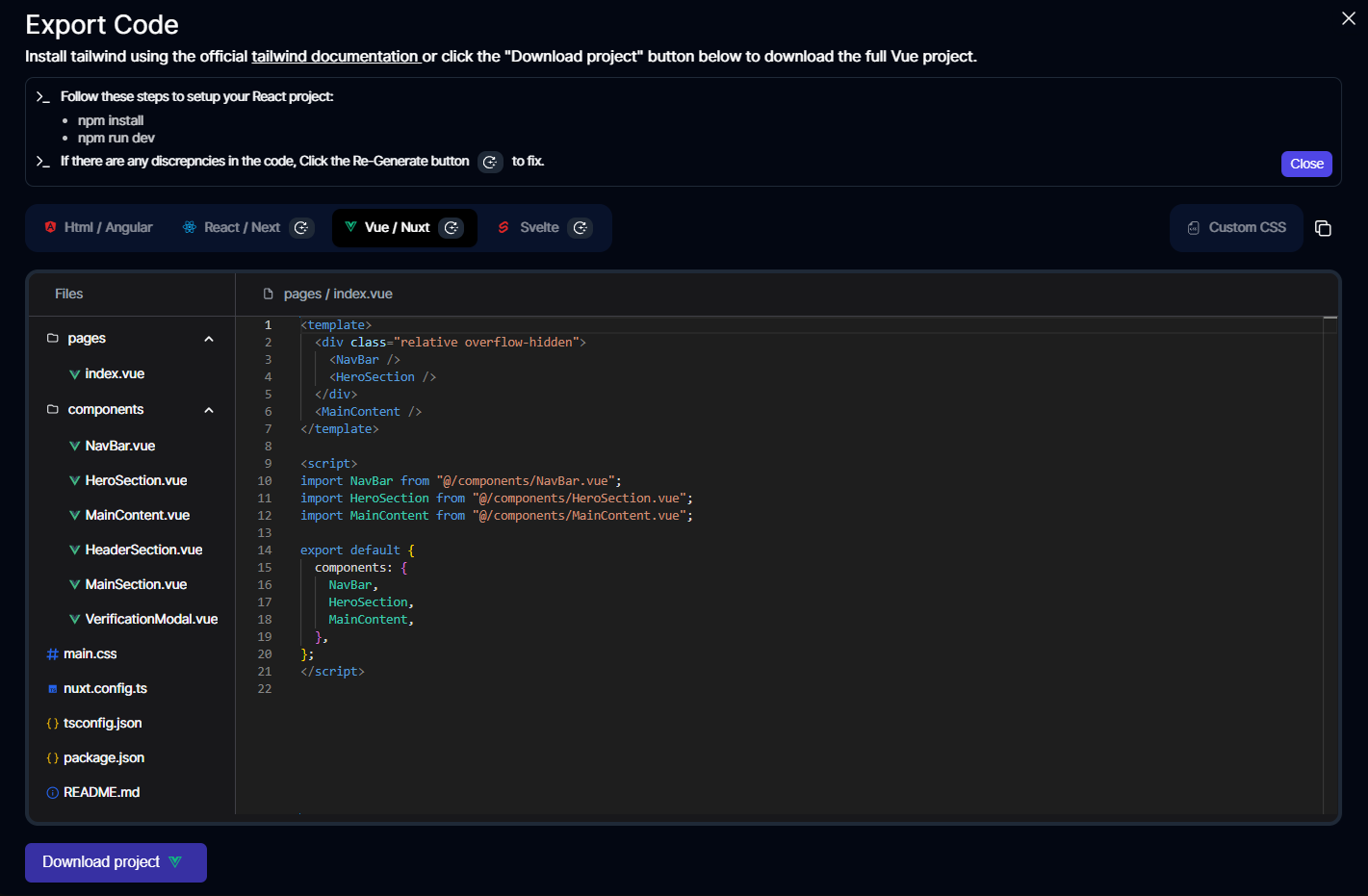
Task: Click the NavBar import statement line
Action: (x=461, y=481)
